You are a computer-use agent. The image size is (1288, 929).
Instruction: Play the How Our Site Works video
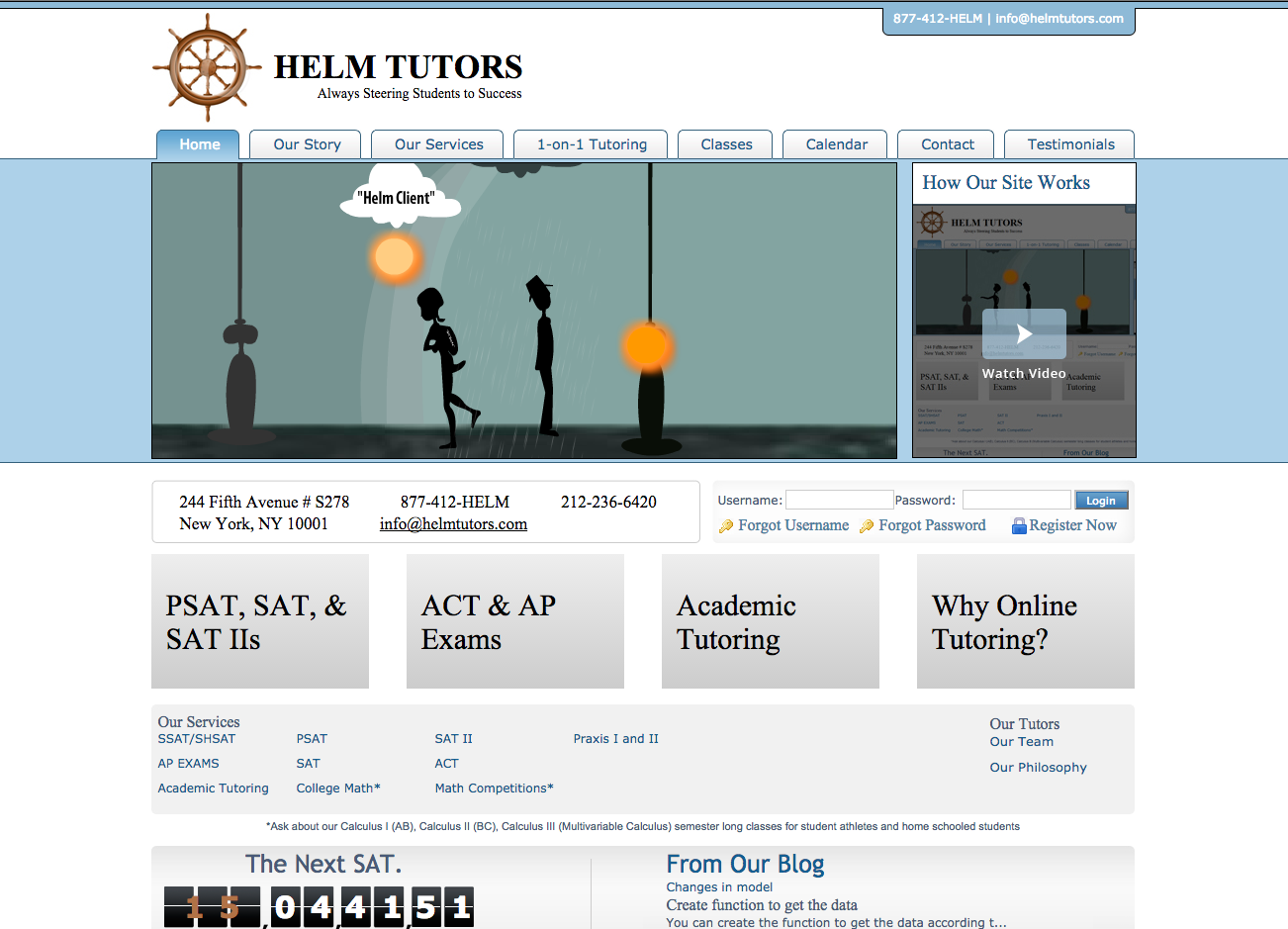(1024, 334)
